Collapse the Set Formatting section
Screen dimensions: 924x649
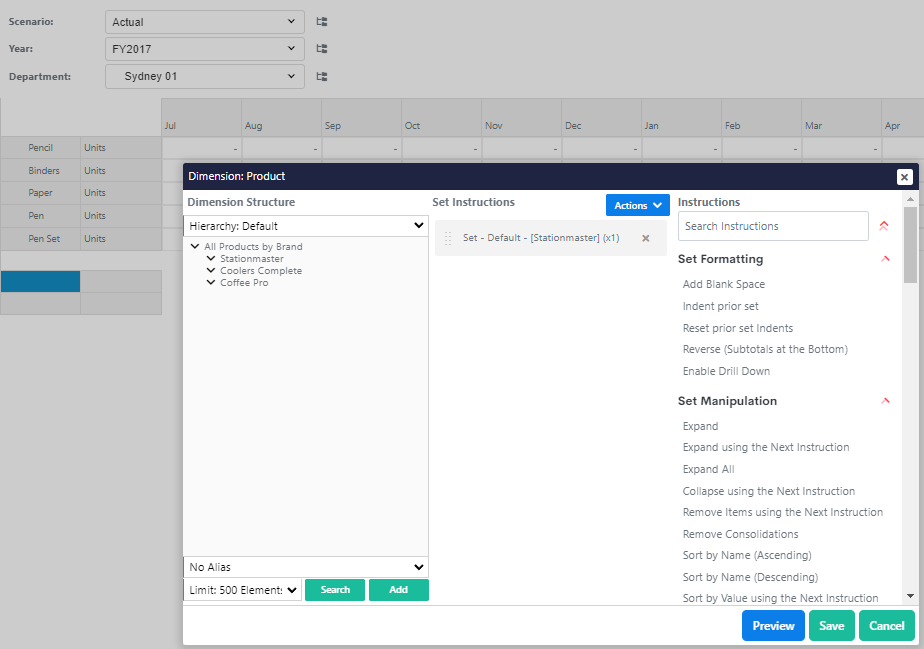point(885,259)
